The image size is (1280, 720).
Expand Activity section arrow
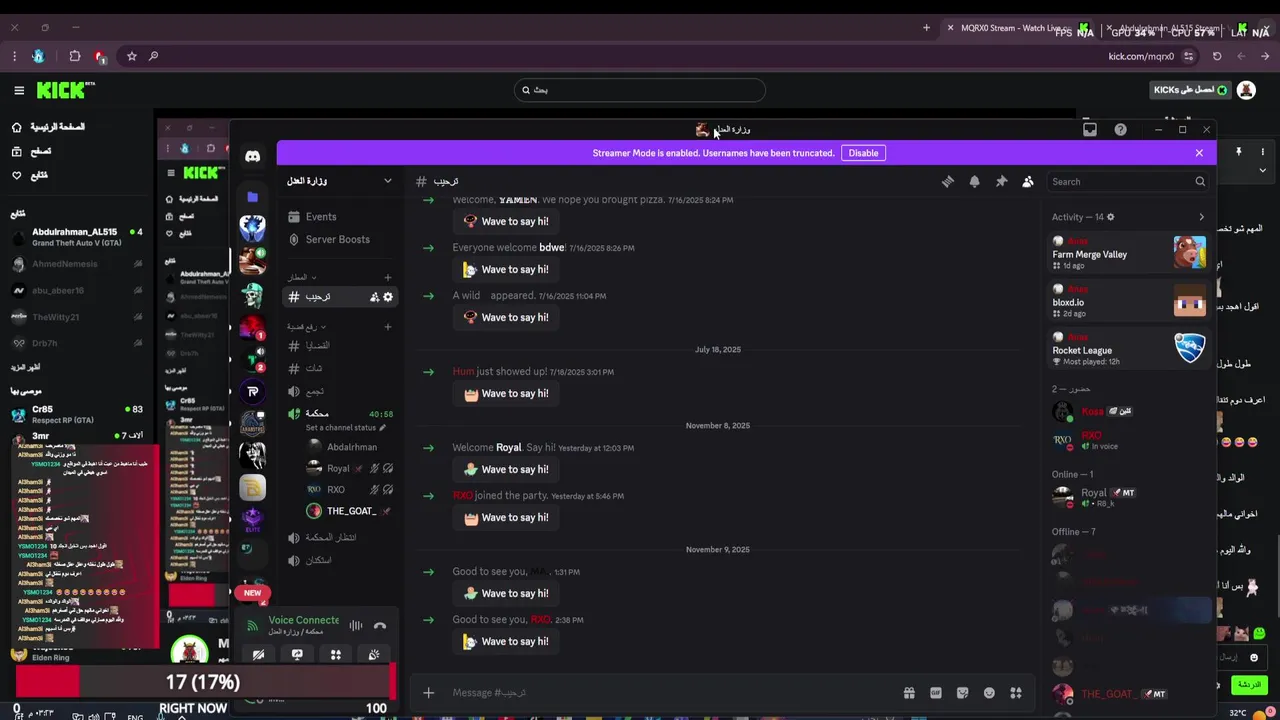(1201, 217)
